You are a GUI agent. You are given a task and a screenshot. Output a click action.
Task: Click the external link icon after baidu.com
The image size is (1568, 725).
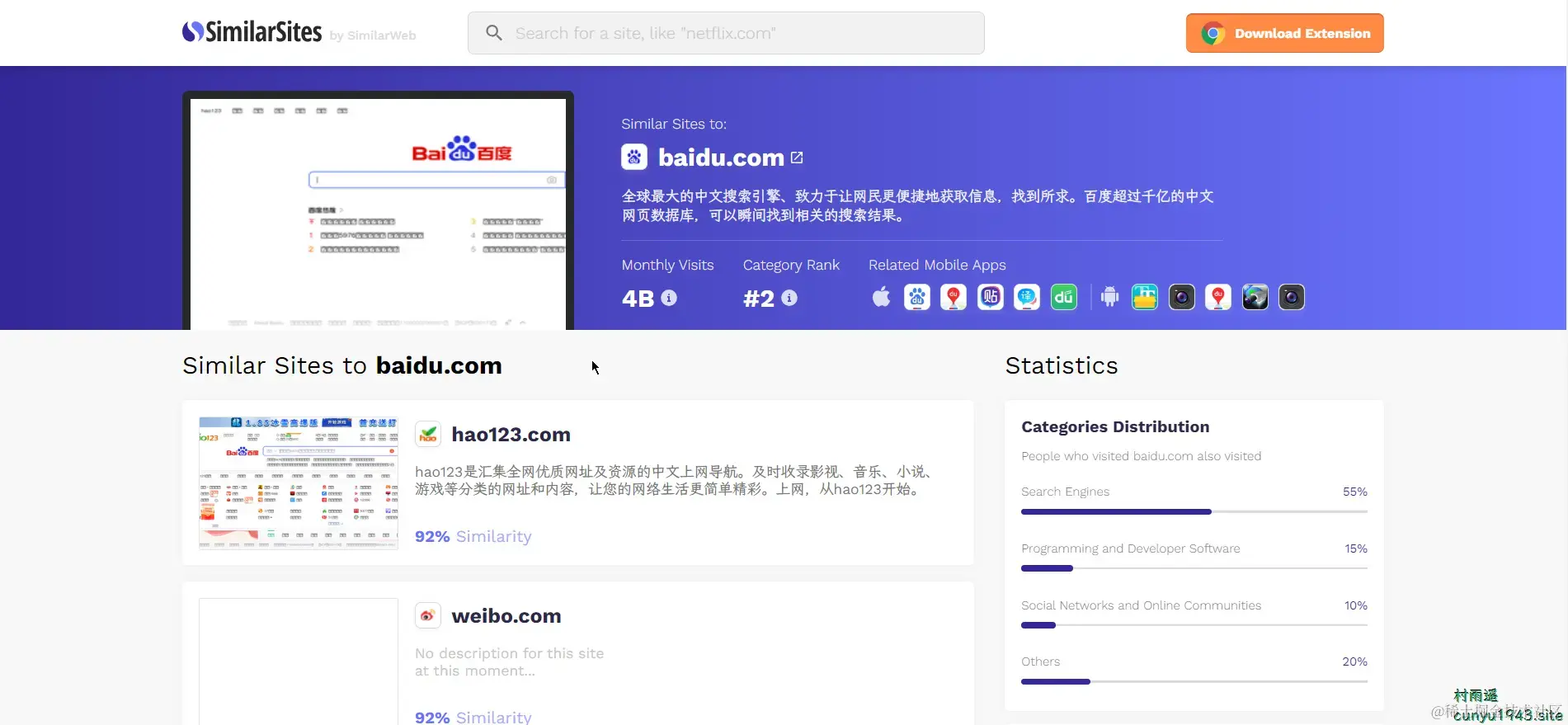(x=797, y=157)
